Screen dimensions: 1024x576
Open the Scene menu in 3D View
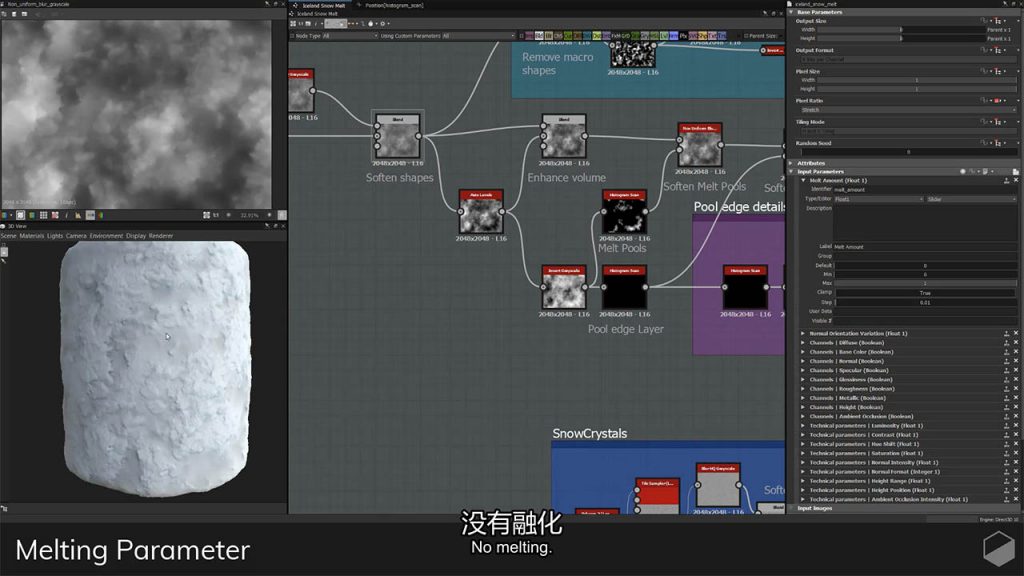[x=8, y=236]
